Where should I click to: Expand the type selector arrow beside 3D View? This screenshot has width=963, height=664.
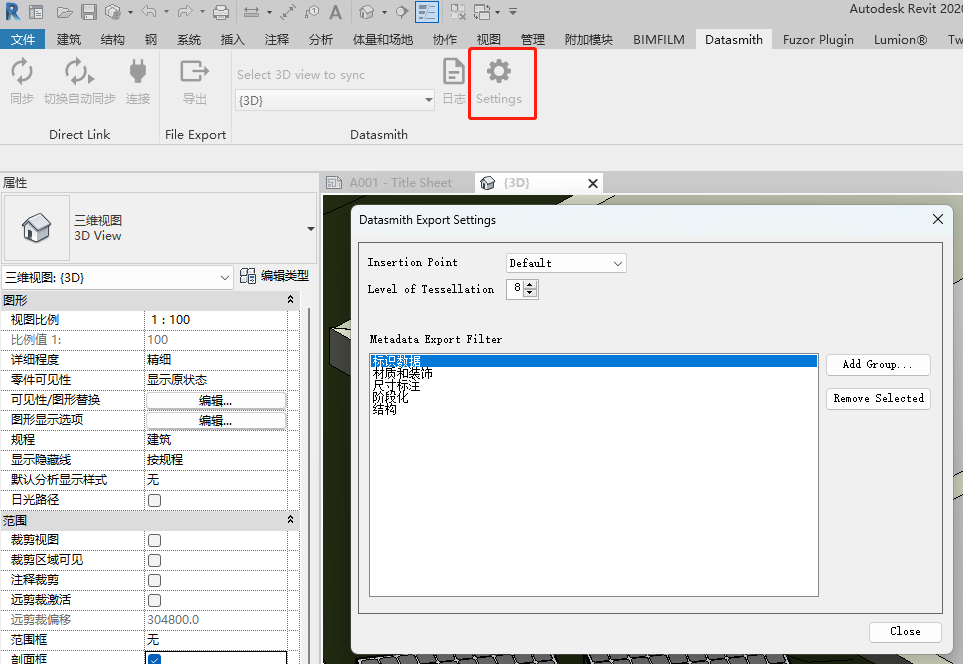pyautogui.click(x=311, y=228)
